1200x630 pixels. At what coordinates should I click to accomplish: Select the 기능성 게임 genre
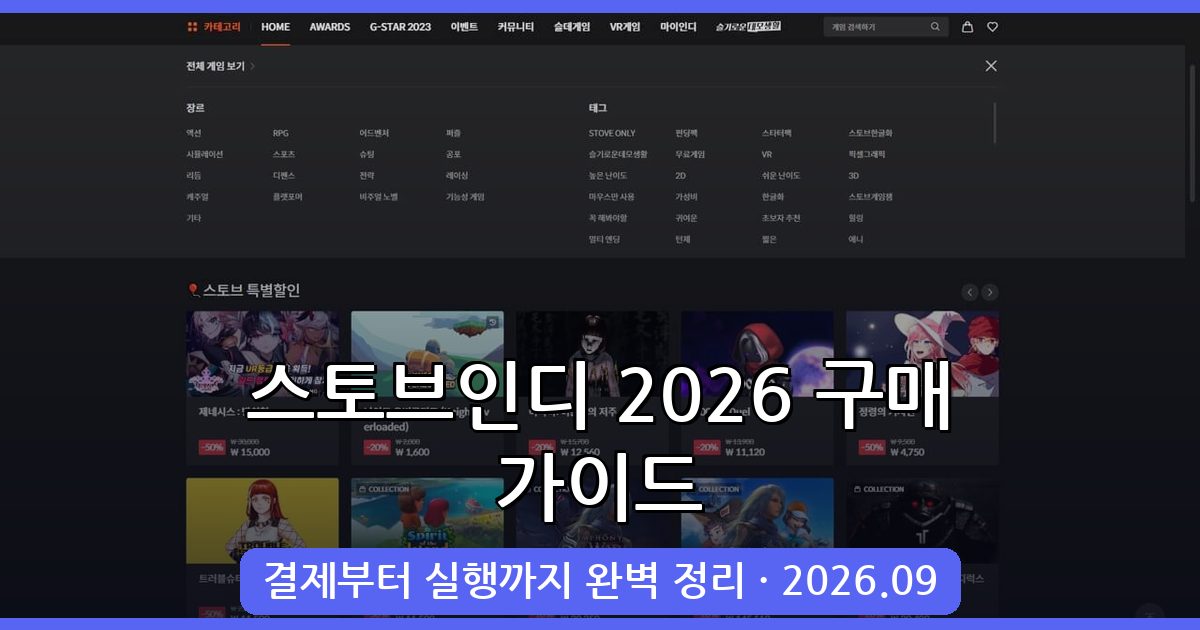click(x=465, y=197)
